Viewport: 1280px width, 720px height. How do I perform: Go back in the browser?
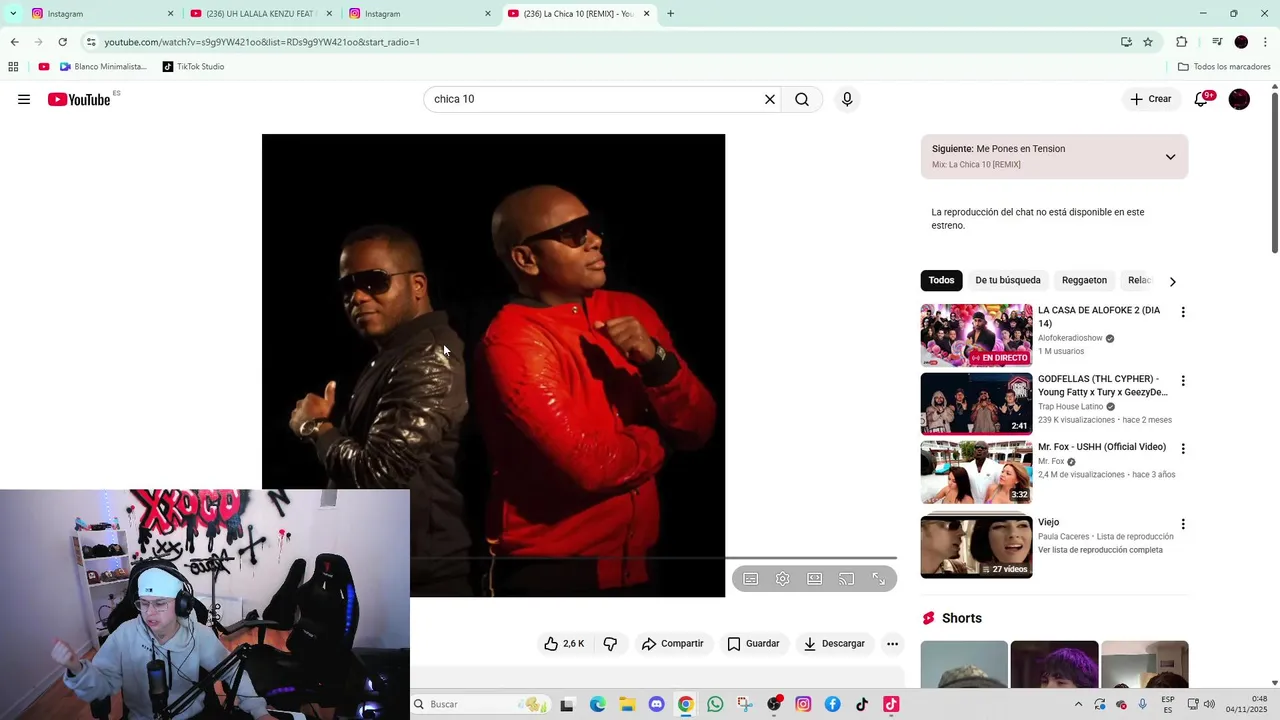(x=14, y=42)
